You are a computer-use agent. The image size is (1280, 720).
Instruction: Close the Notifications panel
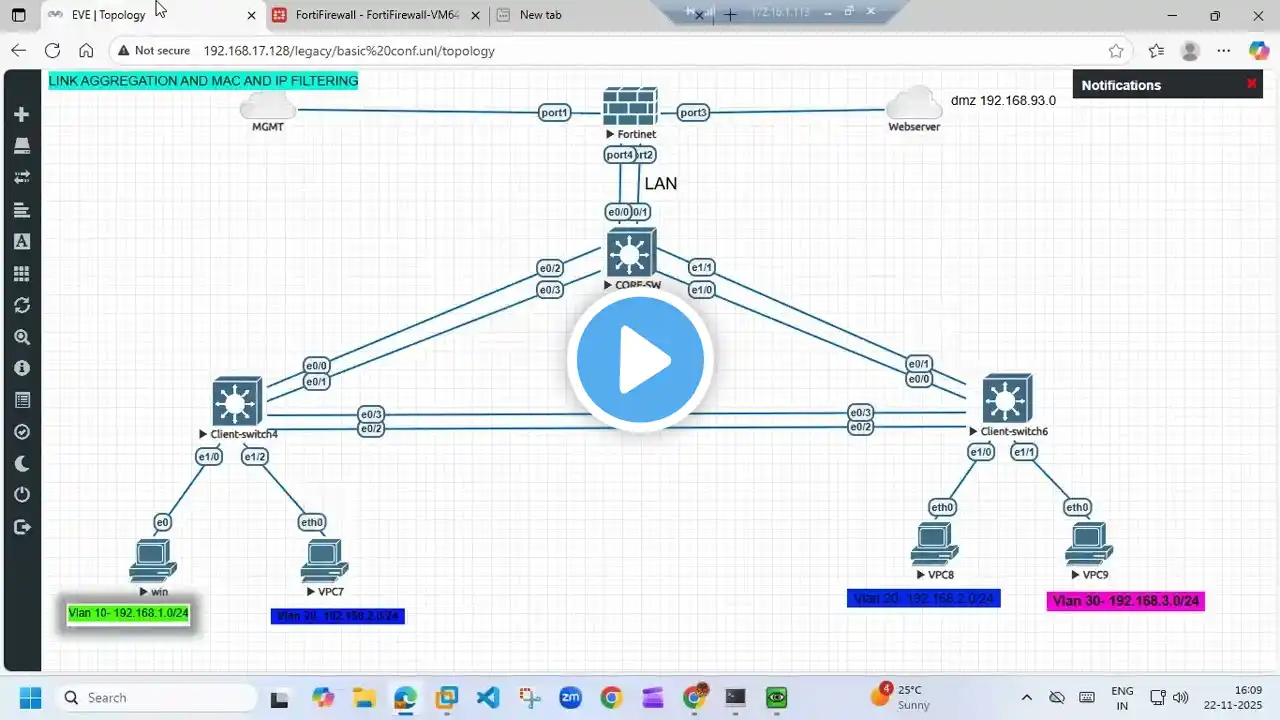click(x=1251, y=84)
